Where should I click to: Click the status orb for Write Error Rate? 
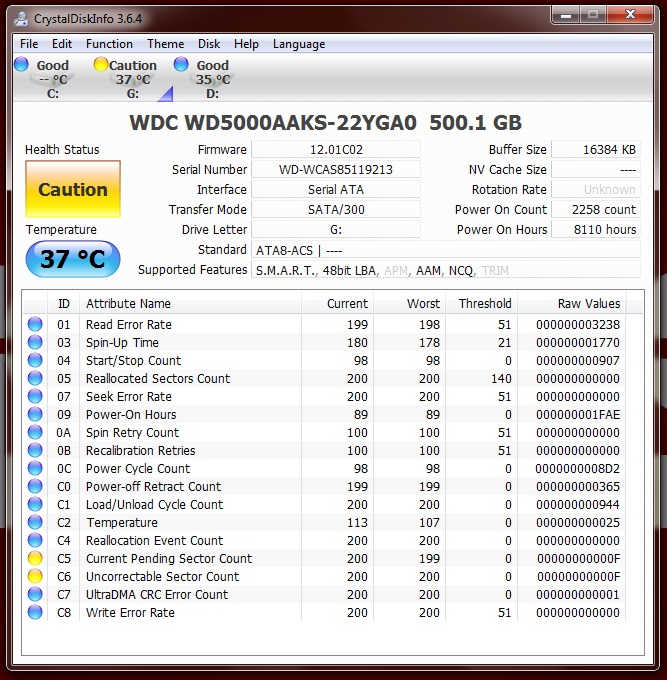click(35, 612)
